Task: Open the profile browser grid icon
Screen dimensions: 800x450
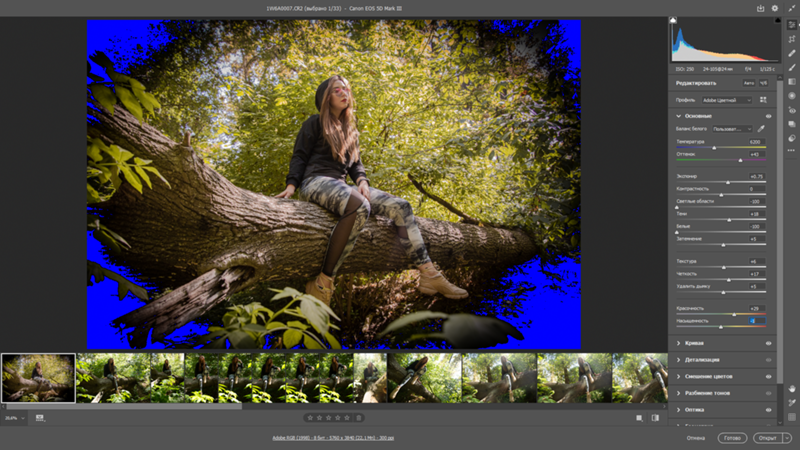Action: pyautogui.click(x=763, y=100)
